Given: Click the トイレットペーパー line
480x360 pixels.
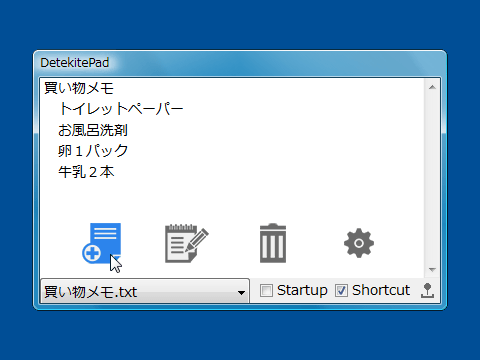Looking at the screenshot, I should pyautogui.click(x=121, y=109).
